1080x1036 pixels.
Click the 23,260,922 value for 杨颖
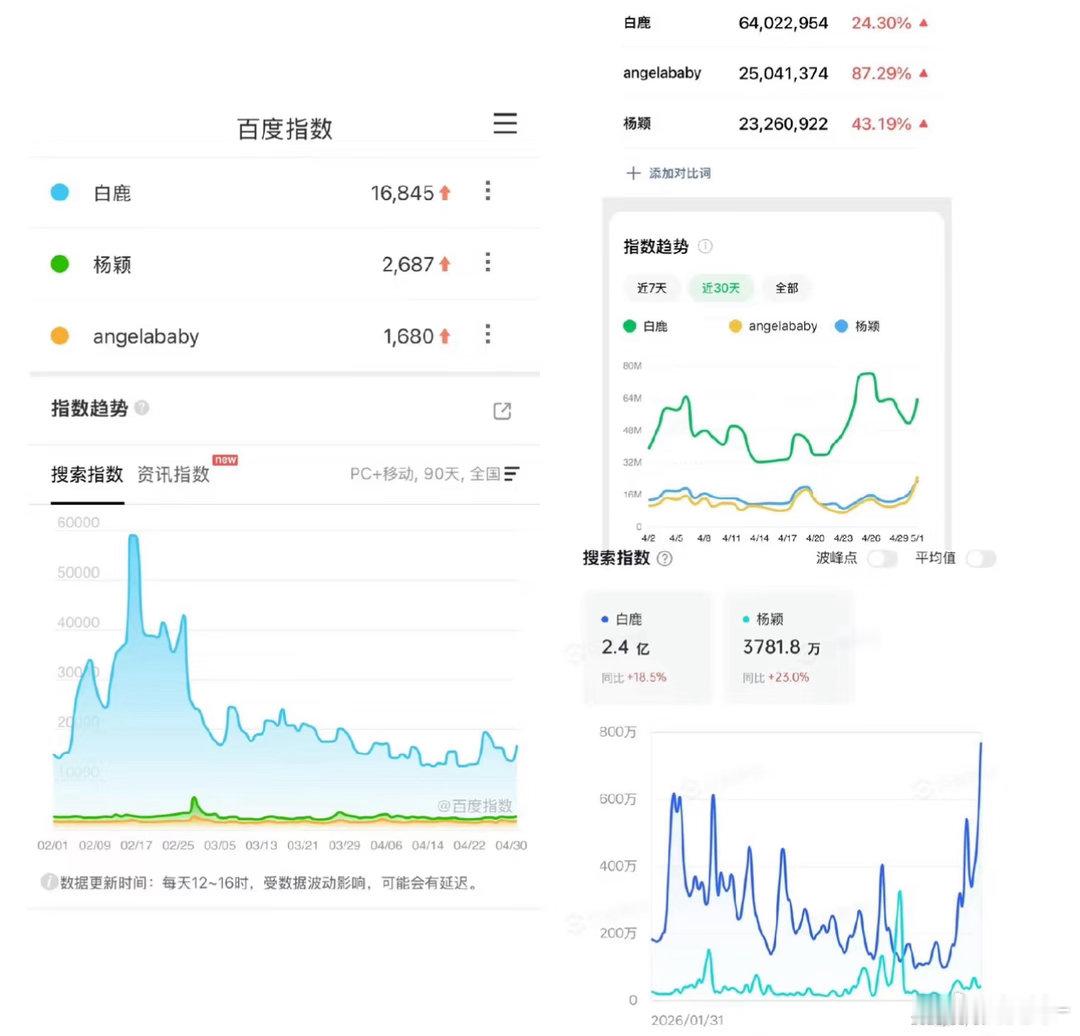pyautogui.click(x=783, y=124)
